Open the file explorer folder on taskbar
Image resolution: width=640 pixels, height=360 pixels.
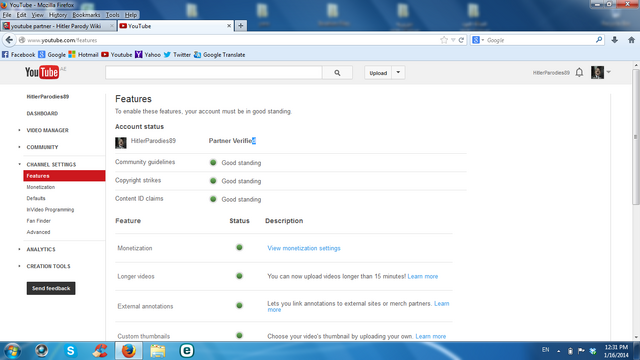(x=158, y=351)
